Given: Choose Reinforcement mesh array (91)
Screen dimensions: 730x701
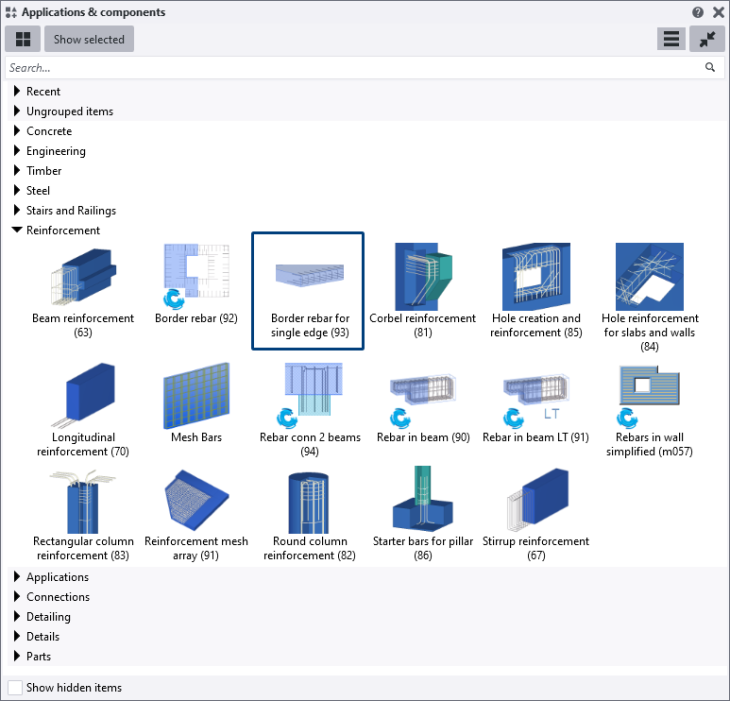Looking at the screenshot, I should point(196,514).
